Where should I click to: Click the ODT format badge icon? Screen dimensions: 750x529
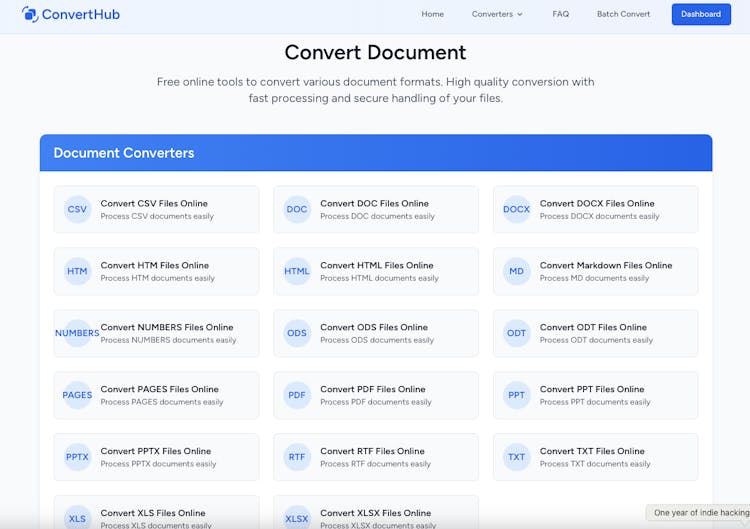tap(516, 333)
